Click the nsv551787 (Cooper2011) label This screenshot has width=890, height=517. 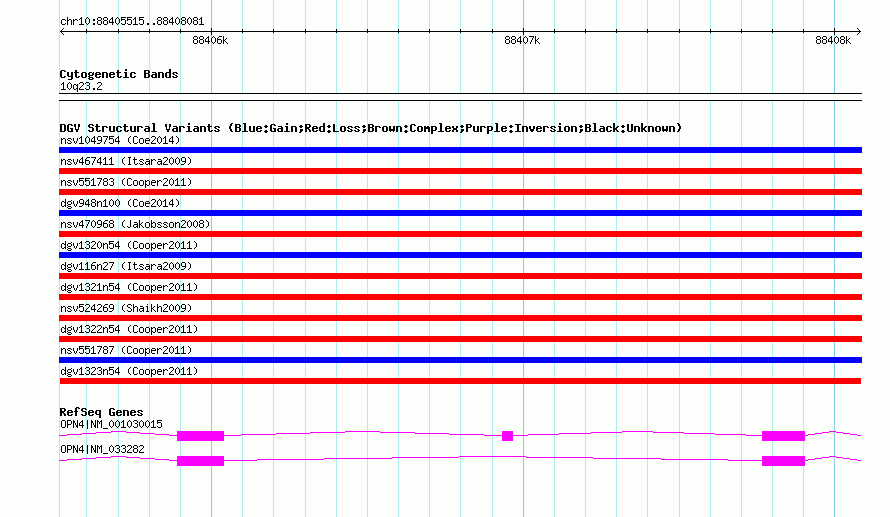point(126,350)
